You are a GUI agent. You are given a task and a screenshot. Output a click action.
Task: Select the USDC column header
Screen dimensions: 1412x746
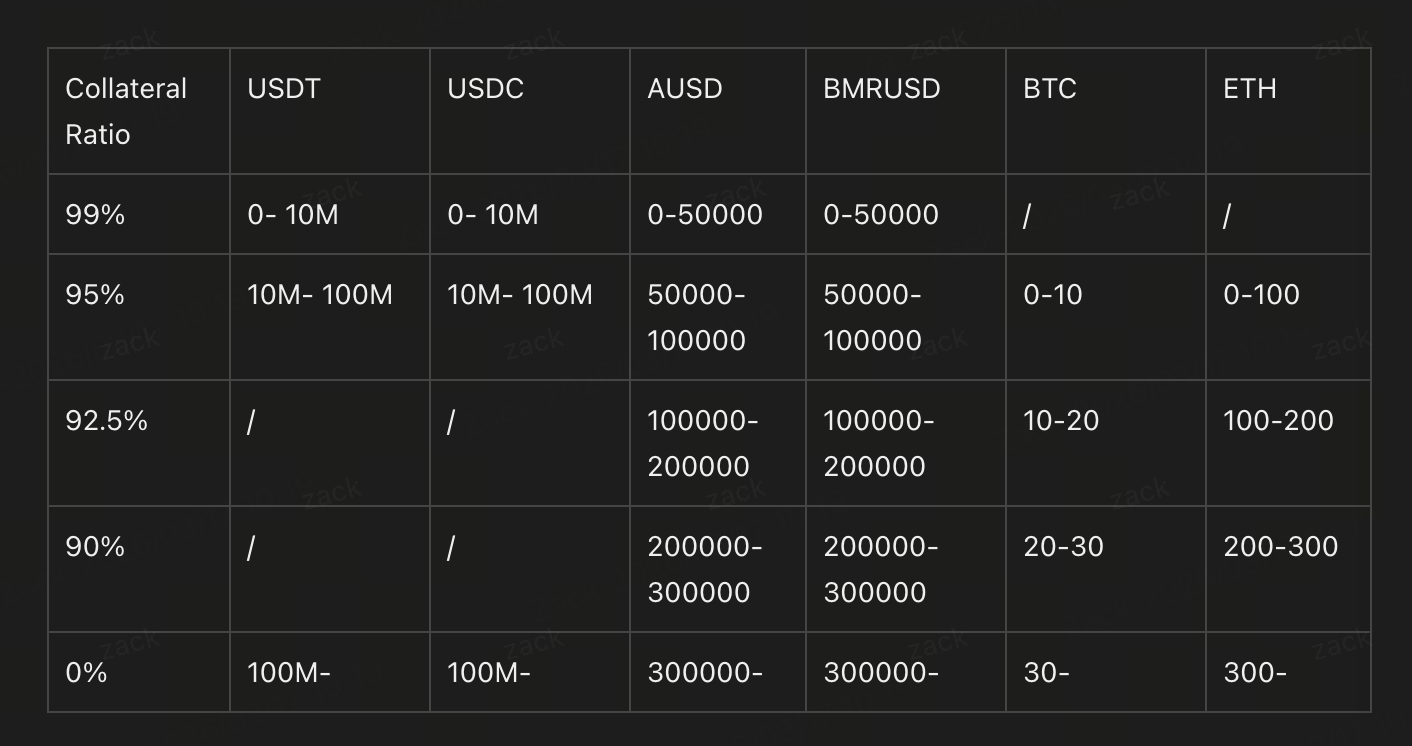pyautogui.click(x=485, y=89)
